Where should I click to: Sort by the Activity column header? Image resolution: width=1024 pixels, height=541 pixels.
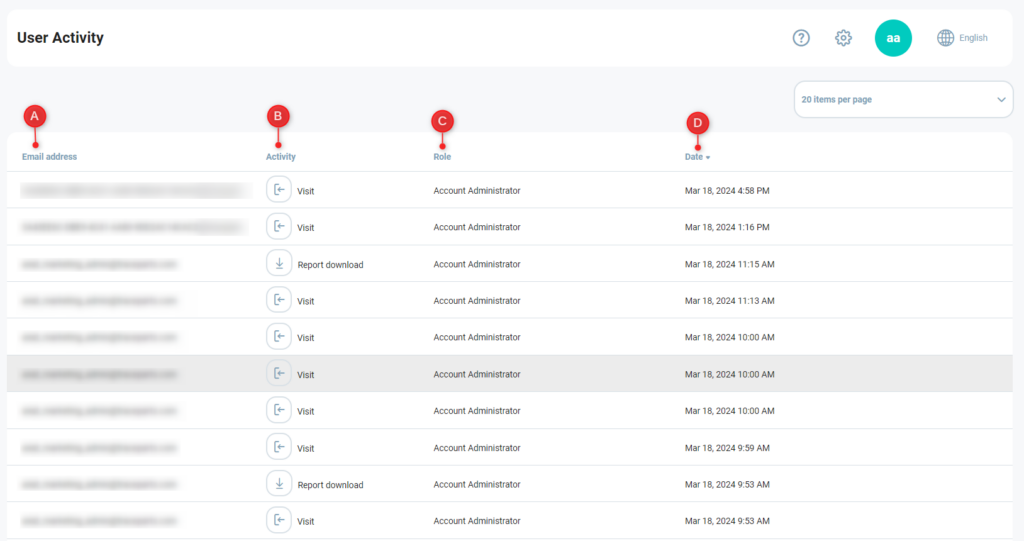coord(281,157)
